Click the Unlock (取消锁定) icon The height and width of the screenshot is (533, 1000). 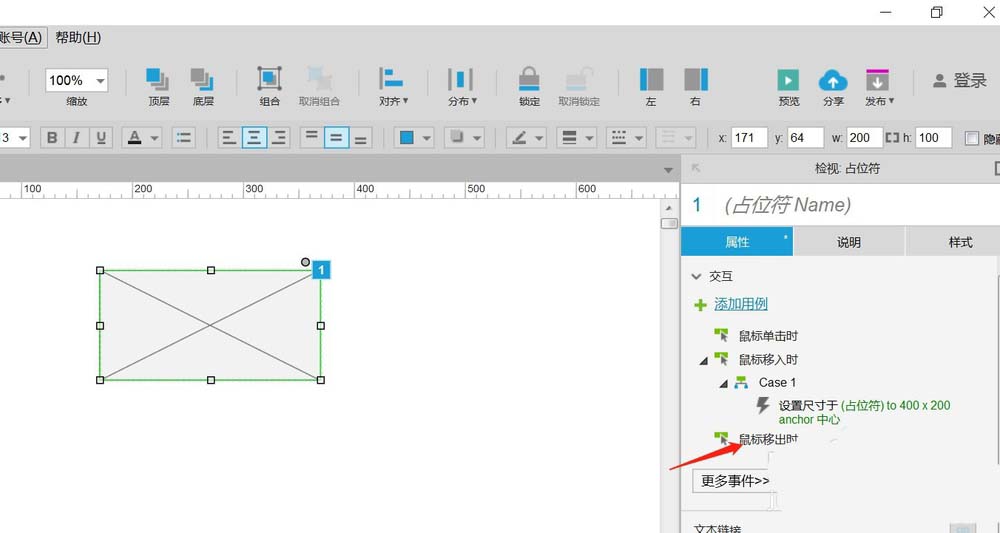click(x=578, y=79)
